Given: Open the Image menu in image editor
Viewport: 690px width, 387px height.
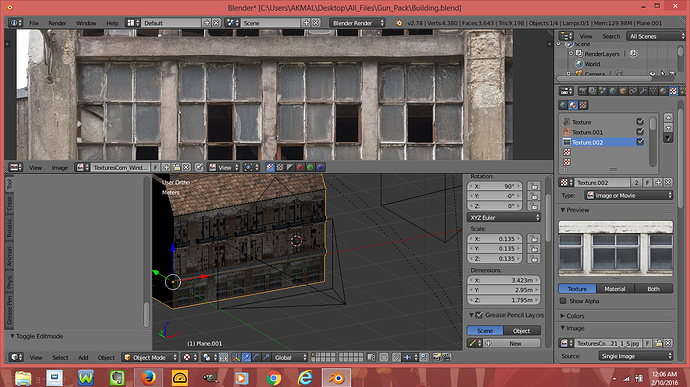Looking at the screenshot, I should pyautogui.click(x=60, y=167).
